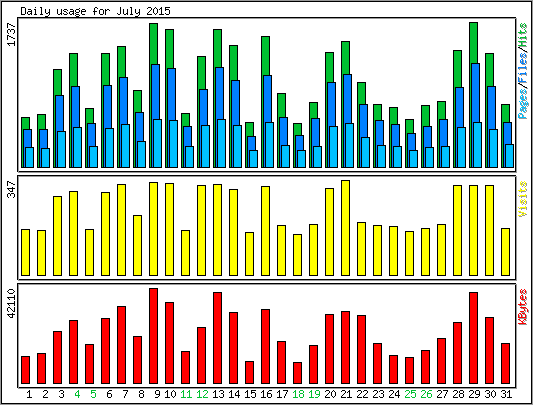Click the 1737 hits scale value

12,35
